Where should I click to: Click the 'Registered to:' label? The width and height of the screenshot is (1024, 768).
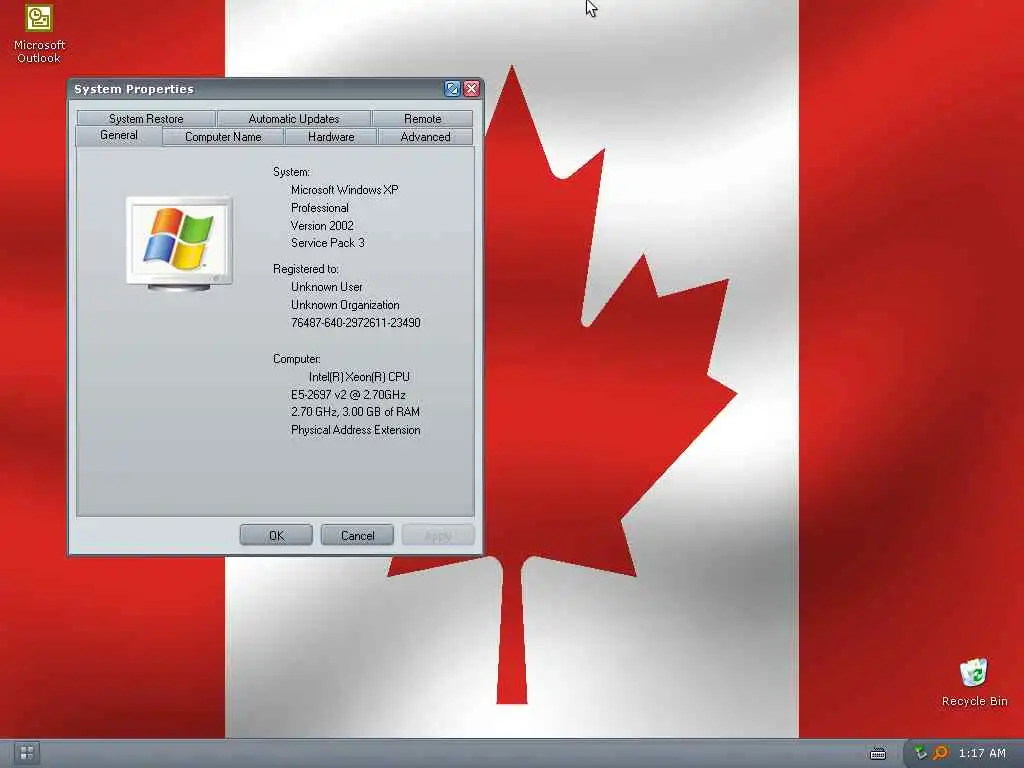pyautogui.click(x=306, y=269)
